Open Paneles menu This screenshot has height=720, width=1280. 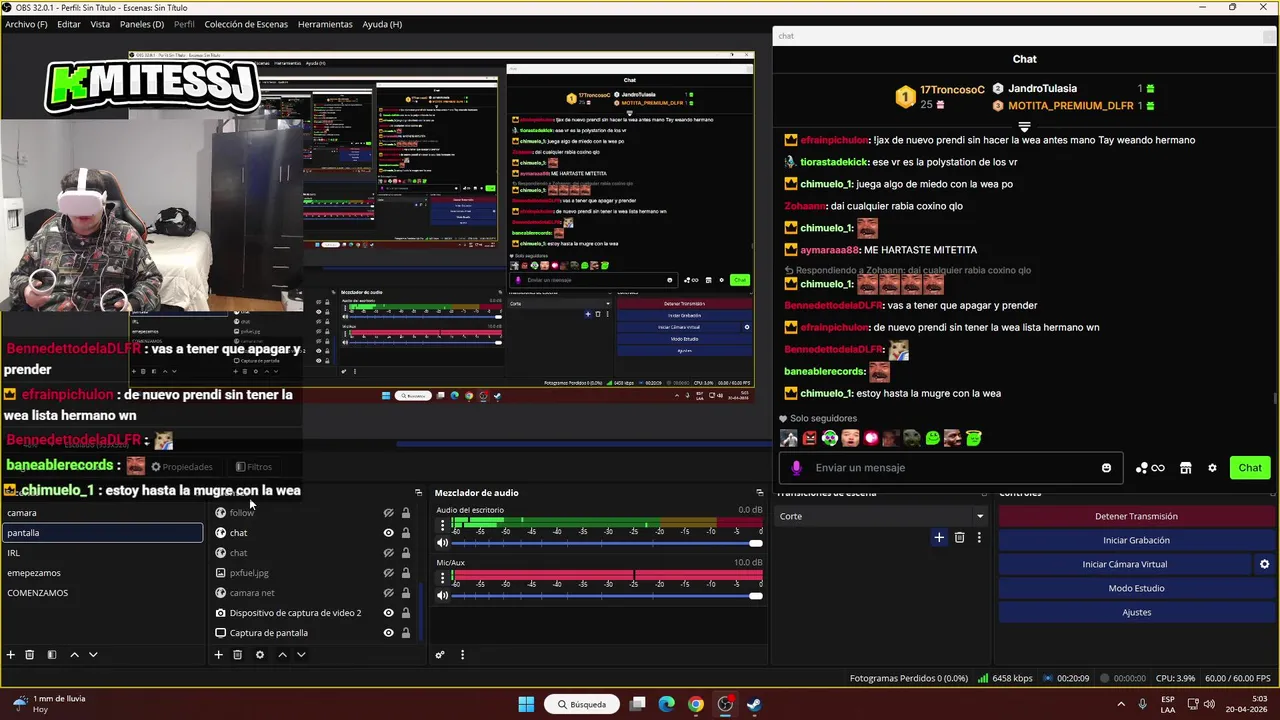142,24
